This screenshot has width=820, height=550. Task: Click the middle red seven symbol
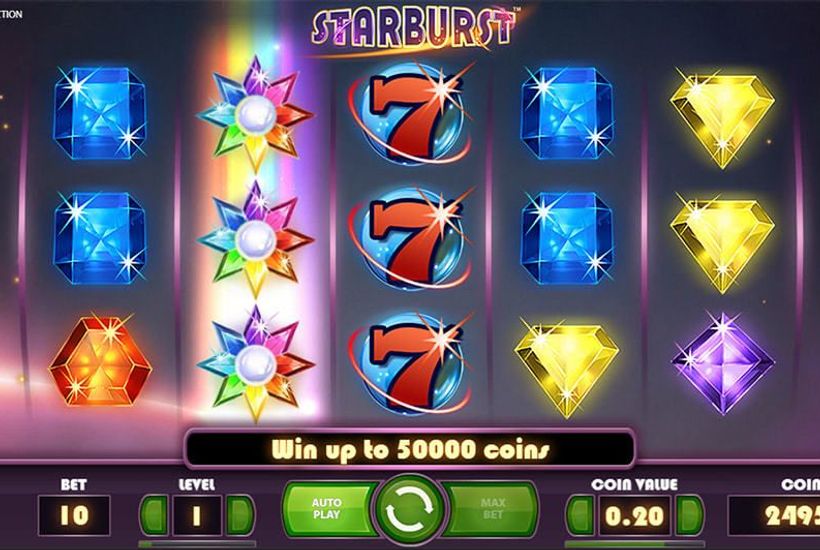point(411,238)
